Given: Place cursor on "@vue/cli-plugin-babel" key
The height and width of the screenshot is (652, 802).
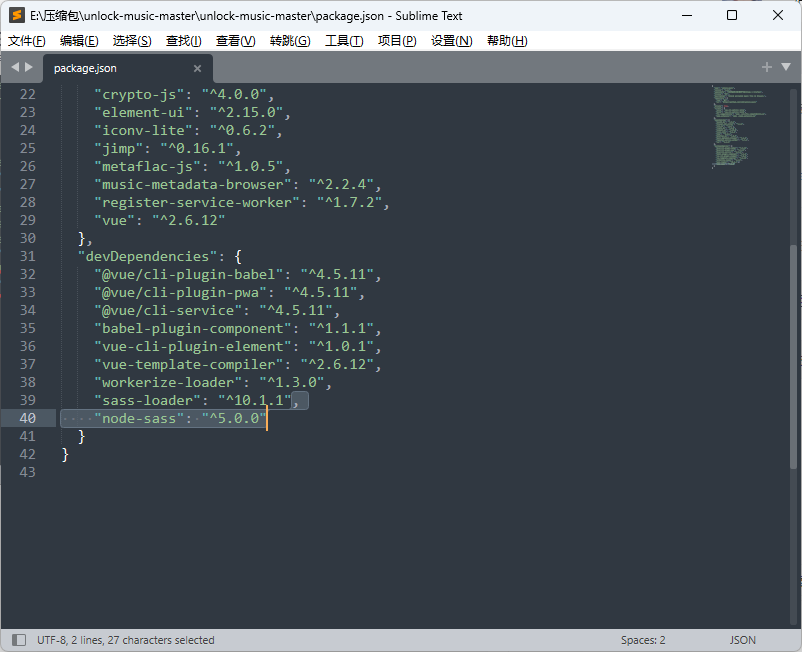Looking at the screenshot, I should (189, 275).
